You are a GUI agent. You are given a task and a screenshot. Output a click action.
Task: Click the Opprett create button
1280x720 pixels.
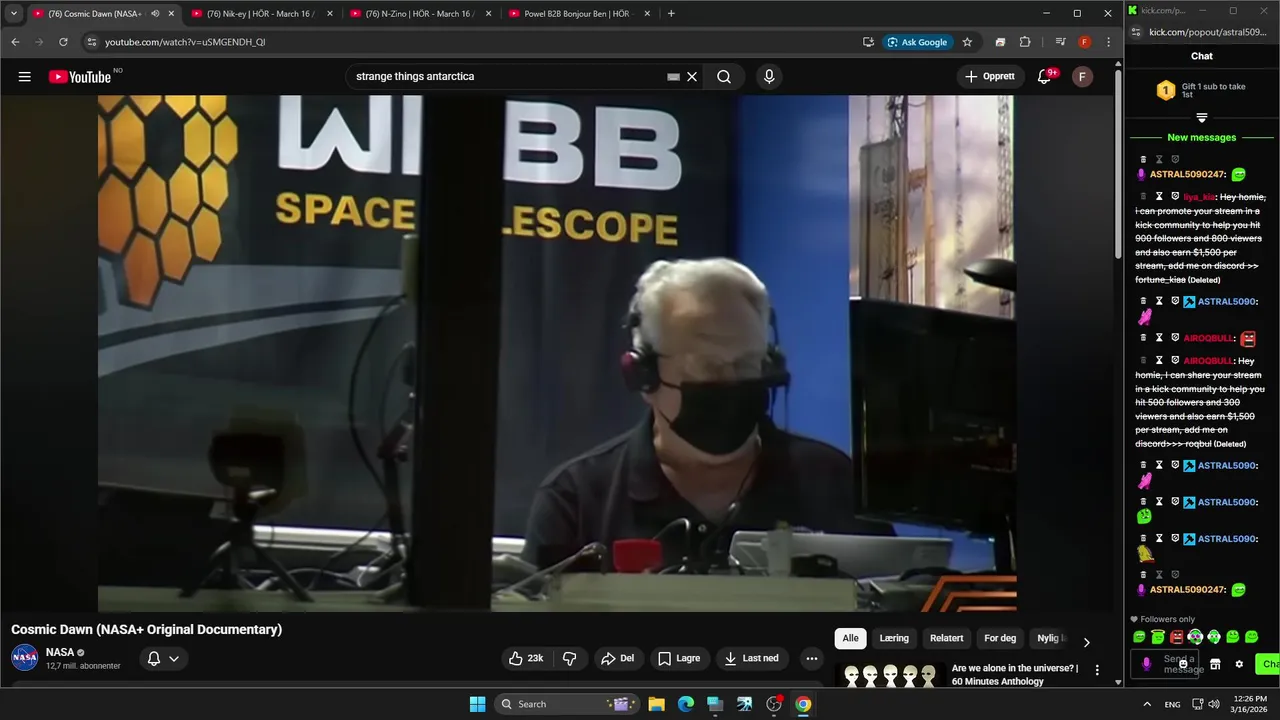tap(990, 76)
